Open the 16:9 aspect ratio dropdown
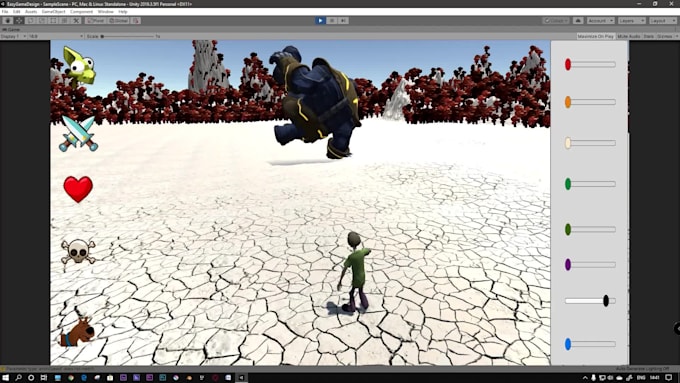Screen dimensions: 680x383 [56, 36]
